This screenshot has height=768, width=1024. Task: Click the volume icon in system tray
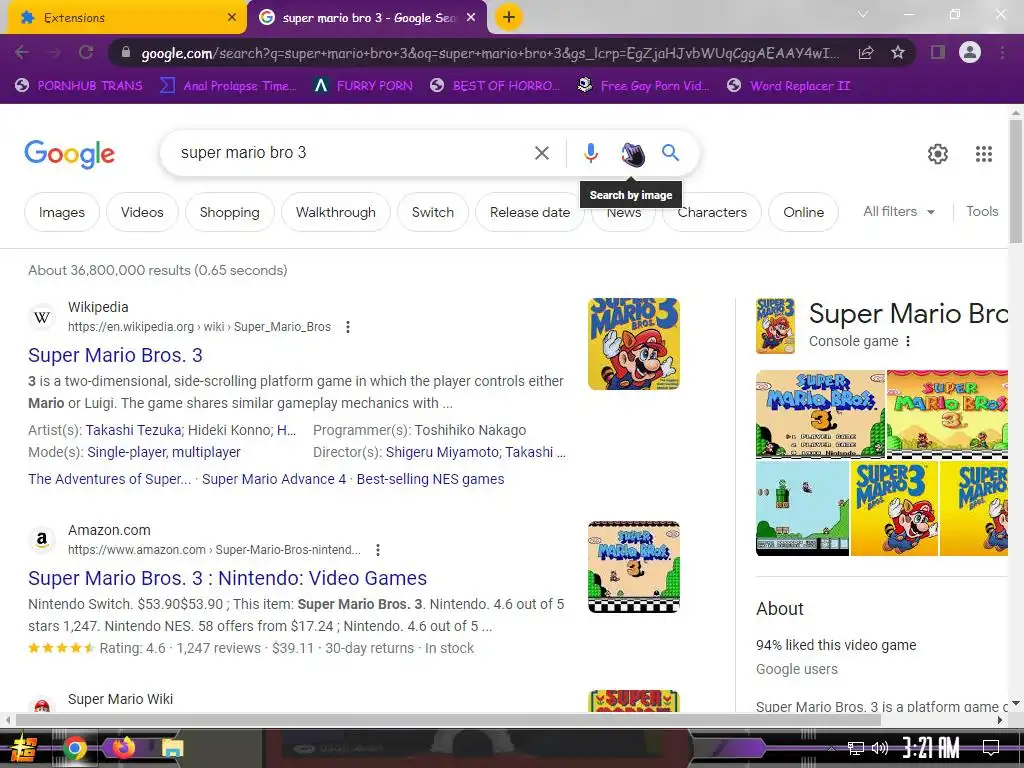pyautogui.click(x=880, y=748)
